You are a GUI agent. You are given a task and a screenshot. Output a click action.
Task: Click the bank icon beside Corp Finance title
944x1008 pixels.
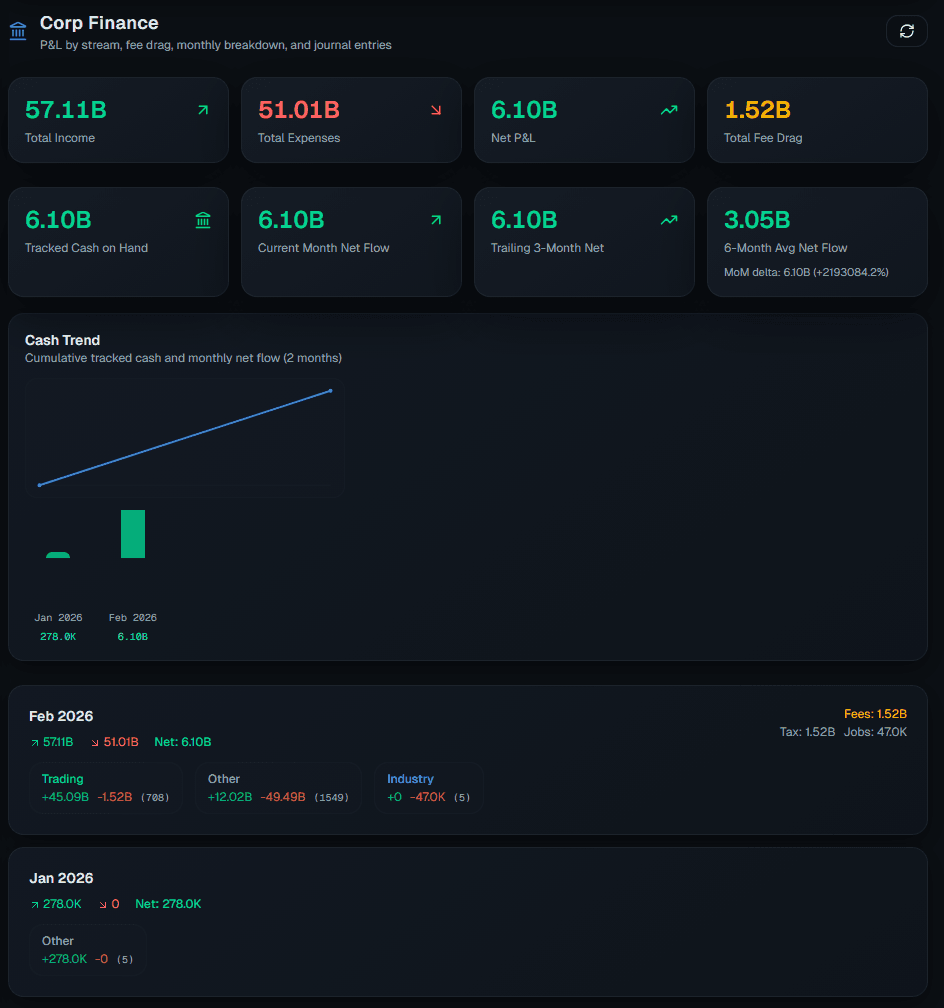coord(17,30)
